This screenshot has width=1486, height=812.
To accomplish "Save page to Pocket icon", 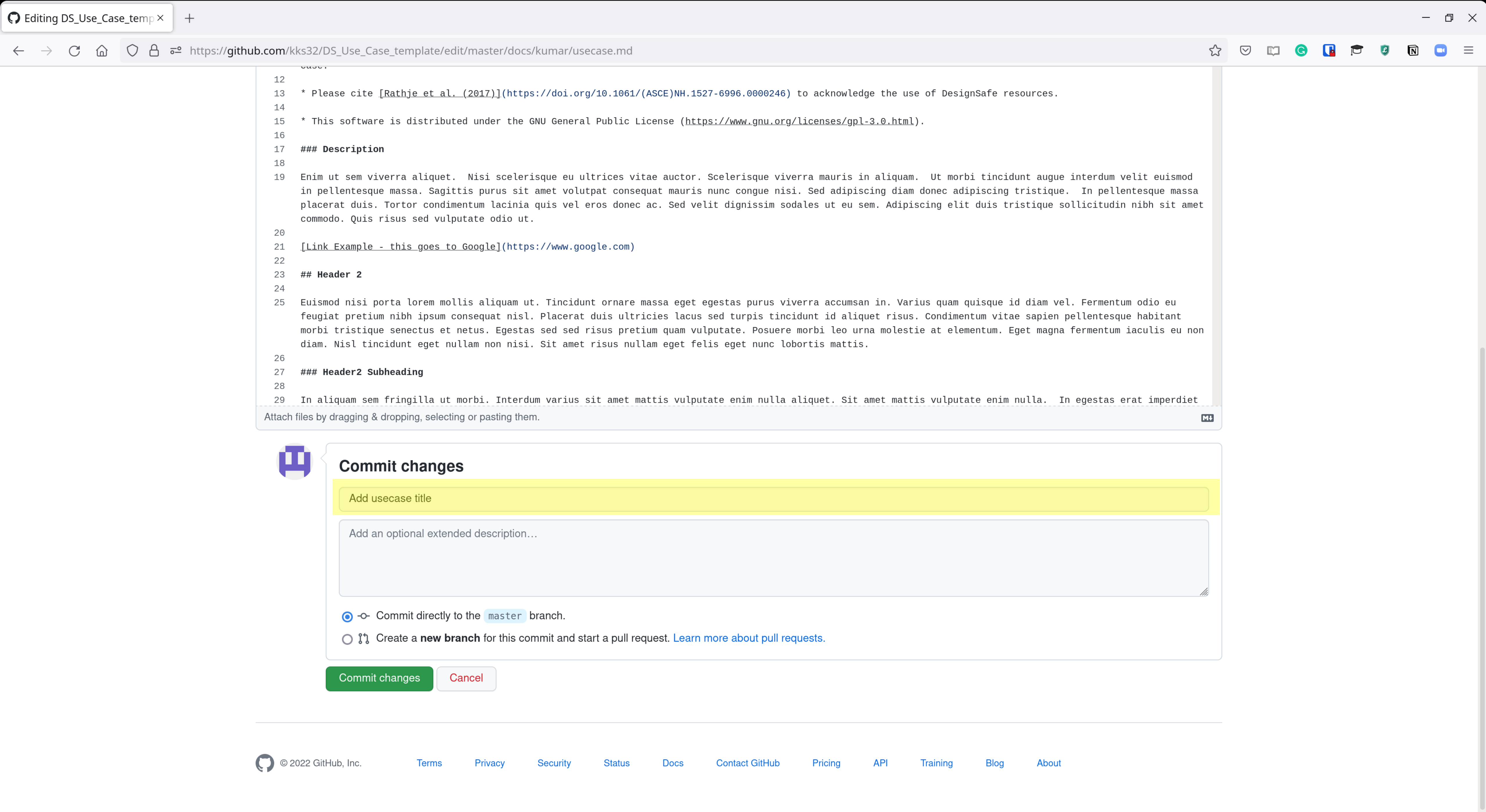I will [1245, 51].
